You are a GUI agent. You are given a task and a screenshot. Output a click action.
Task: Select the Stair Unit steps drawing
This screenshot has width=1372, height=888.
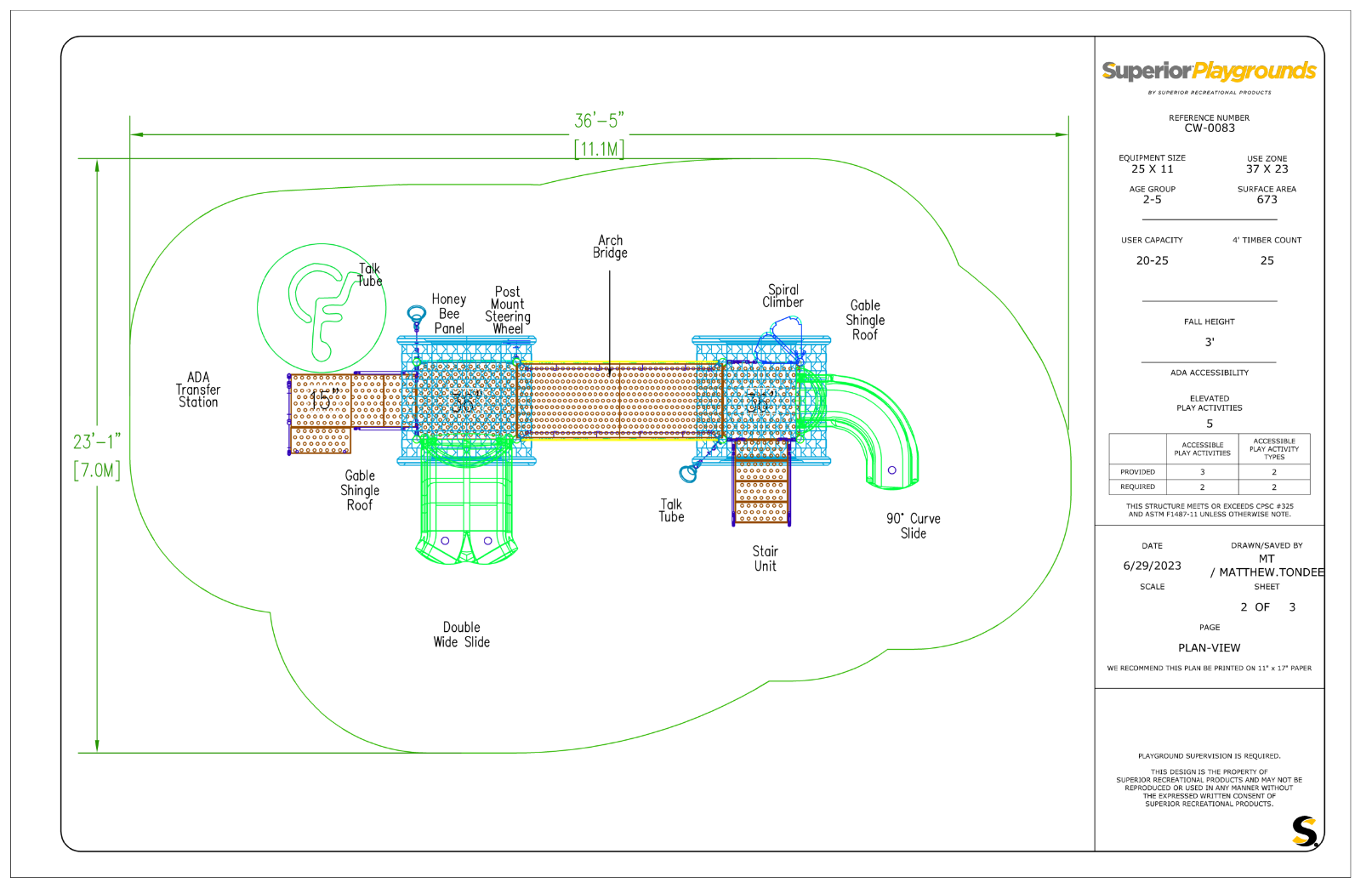pos(760,481)
